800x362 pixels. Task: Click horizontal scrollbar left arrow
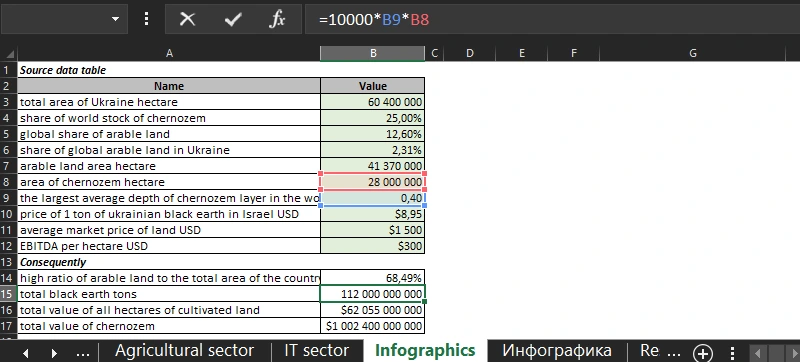(x=757, y=352)
